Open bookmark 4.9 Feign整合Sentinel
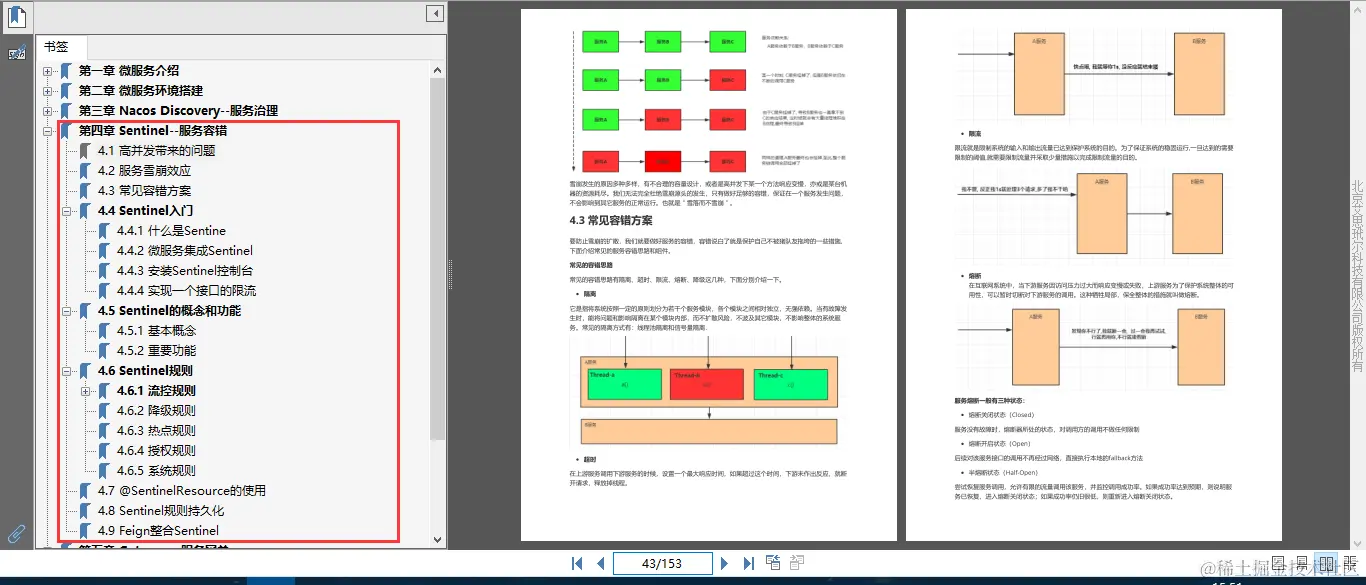 pos(158,531)
